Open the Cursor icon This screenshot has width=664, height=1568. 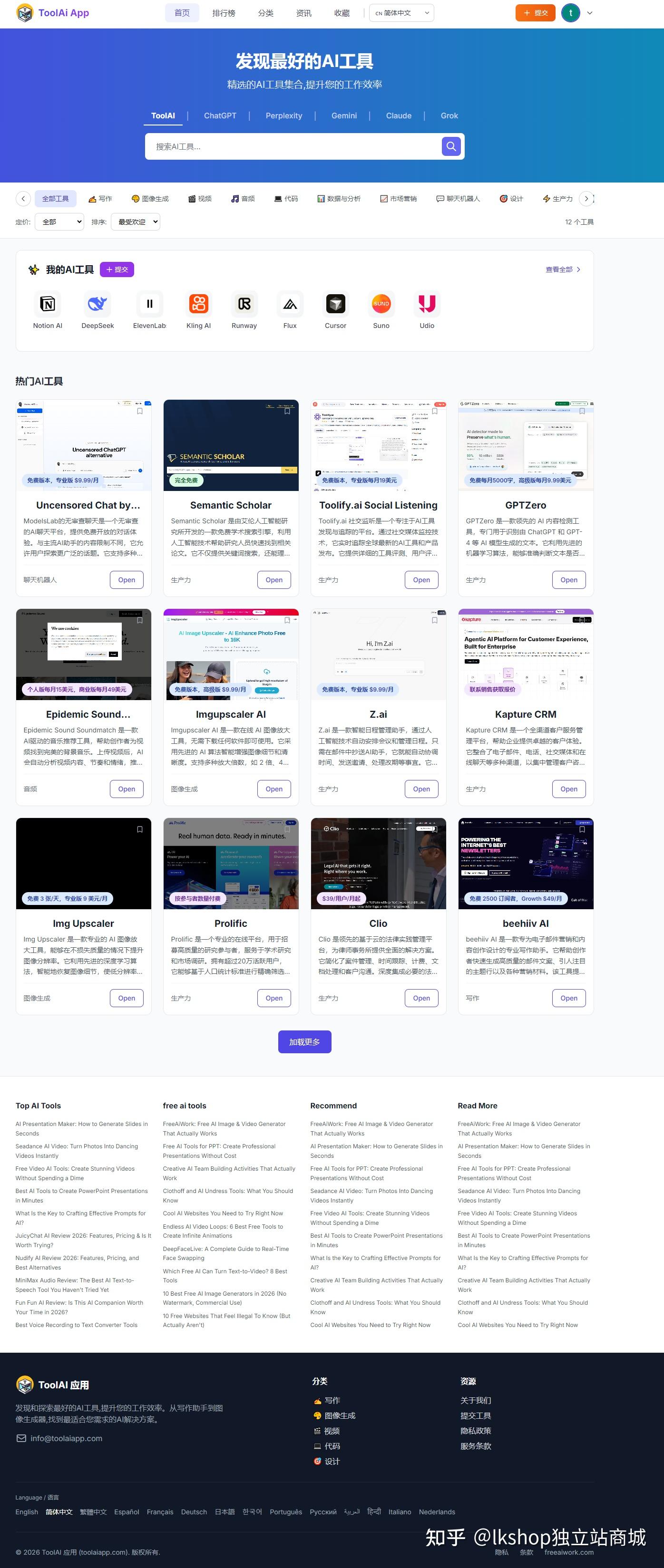pyautogui.click(x=336, y=303)
